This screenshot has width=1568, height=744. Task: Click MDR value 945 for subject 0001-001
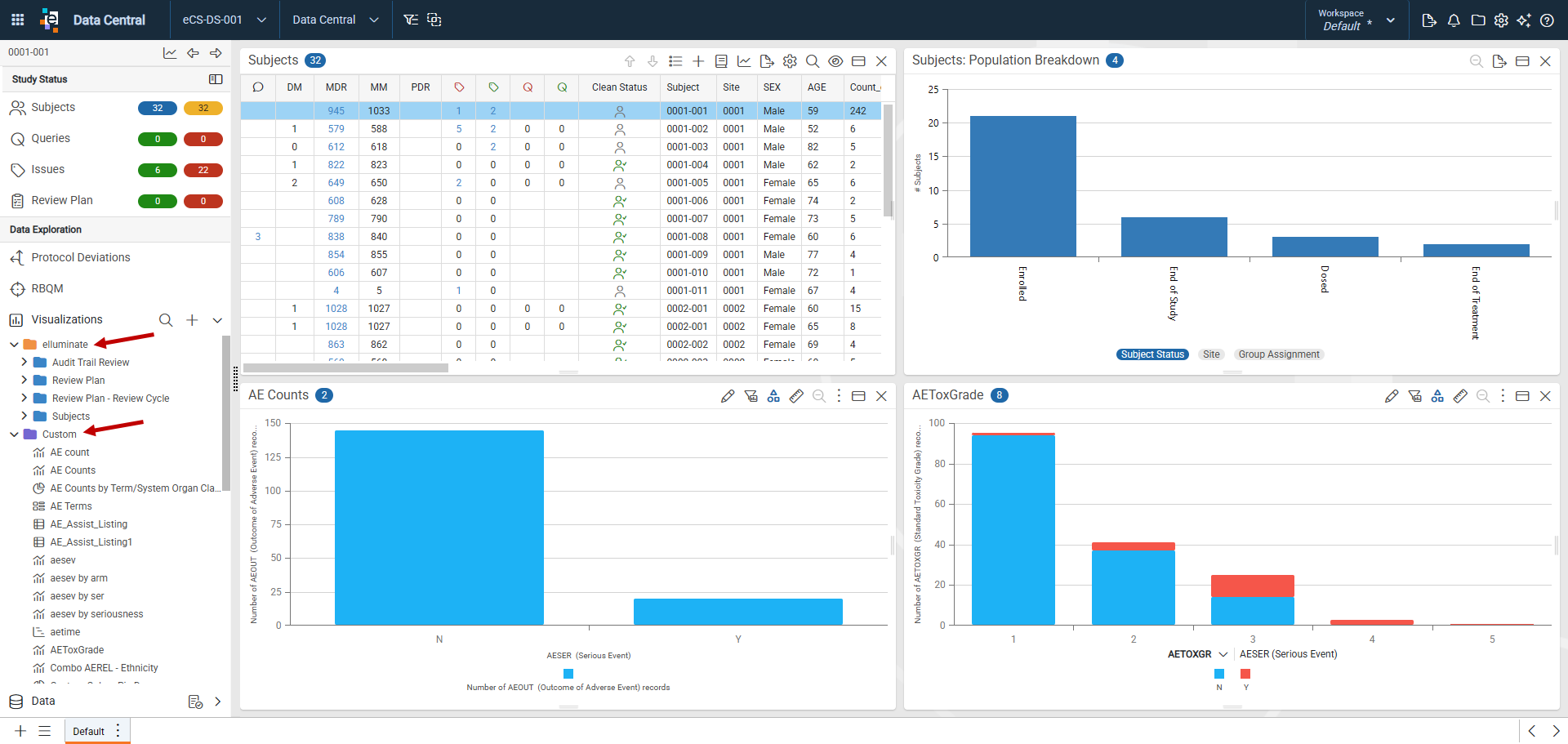(x=336, y=111)
